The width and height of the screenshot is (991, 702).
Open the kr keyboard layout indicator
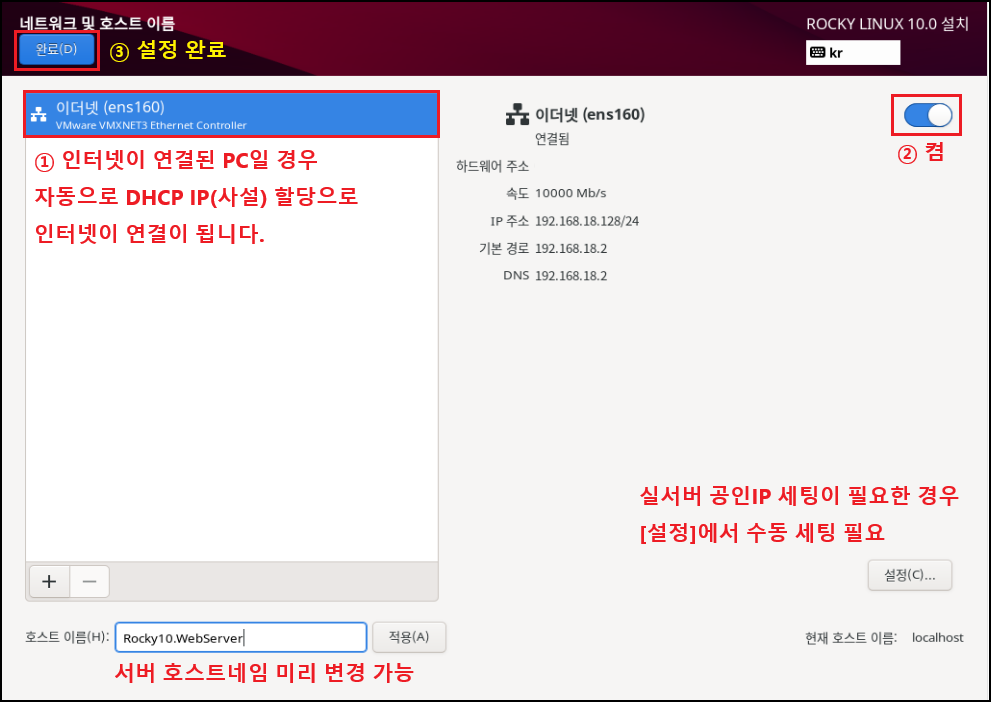click(x=853, y=52)
